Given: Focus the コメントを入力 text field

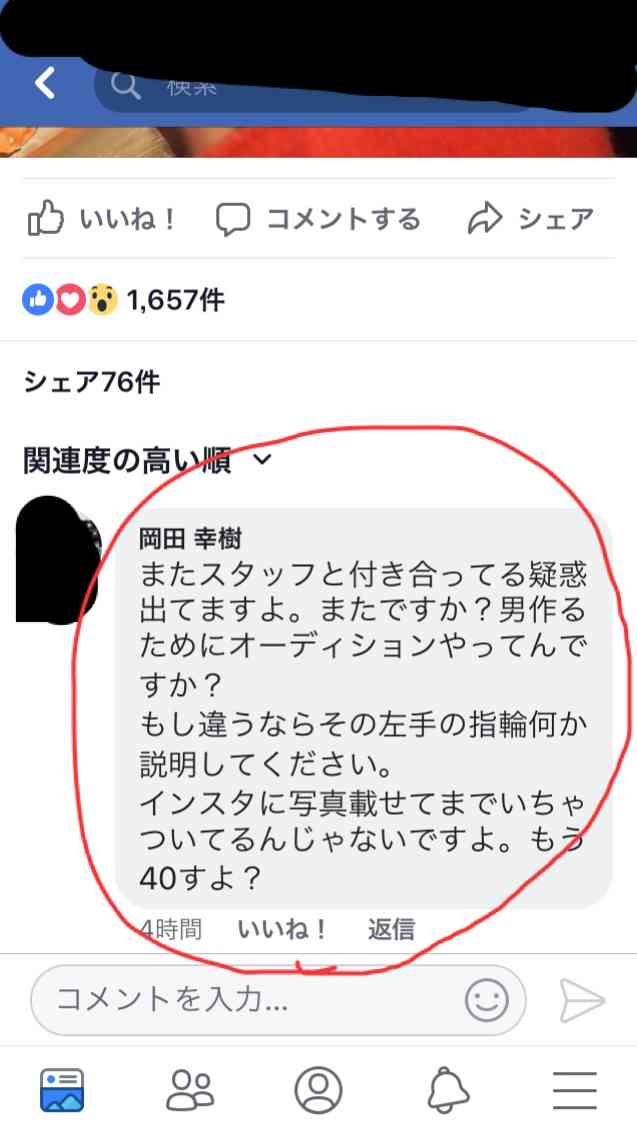Looking at the screenshot, I should tap(278, 1001).
